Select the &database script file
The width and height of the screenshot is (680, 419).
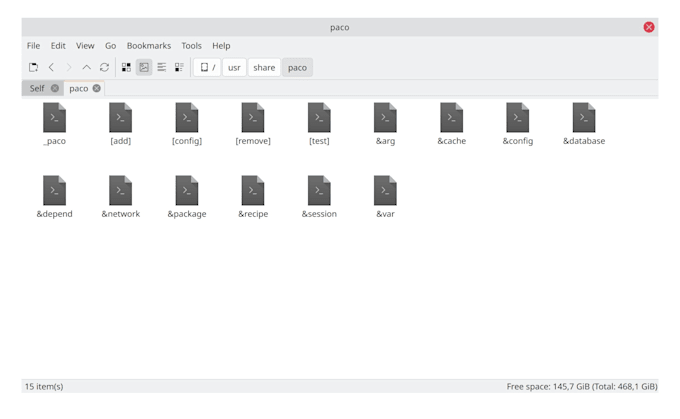pyautogui.click(x=584, y=124)
